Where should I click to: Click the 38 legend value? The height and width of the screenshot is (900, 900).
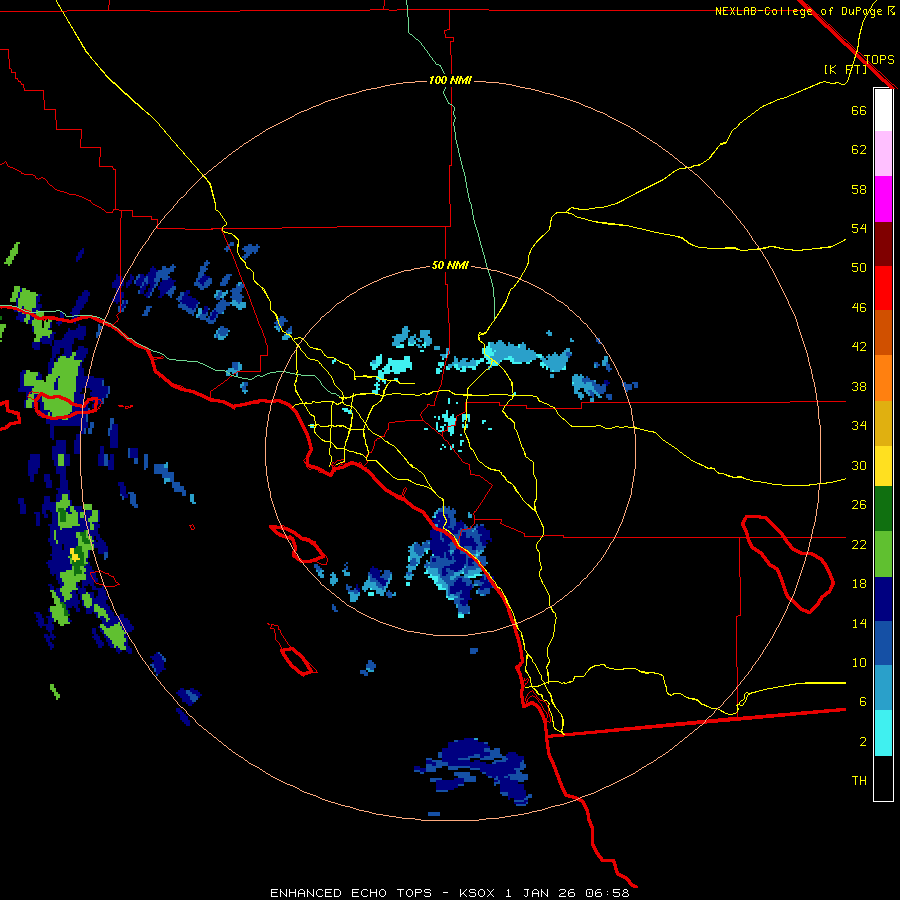coord(859,387)
